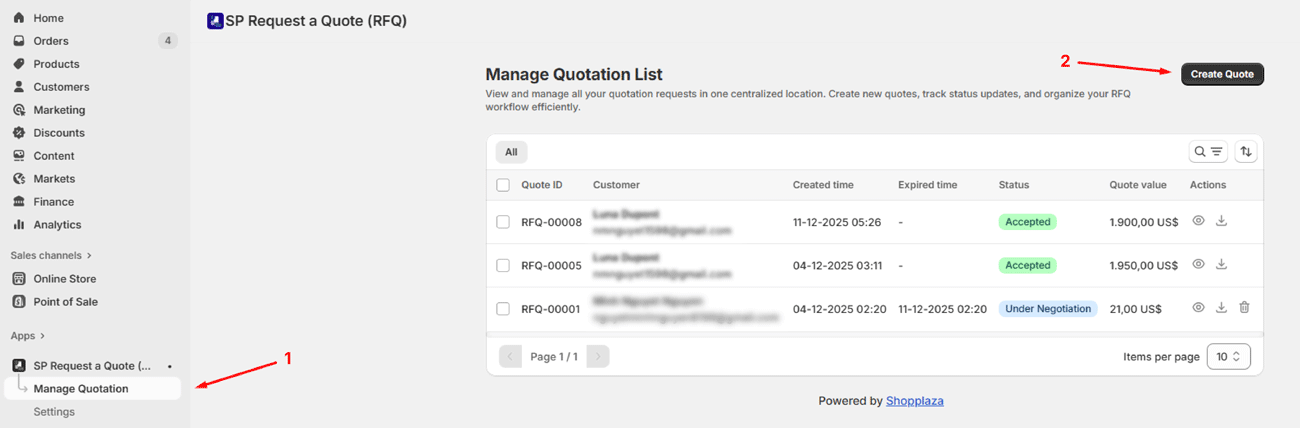The image size is (1300, 428).
Task: Click the Accepted status of RFQ-00005
Action: (x=1028, y=266)
